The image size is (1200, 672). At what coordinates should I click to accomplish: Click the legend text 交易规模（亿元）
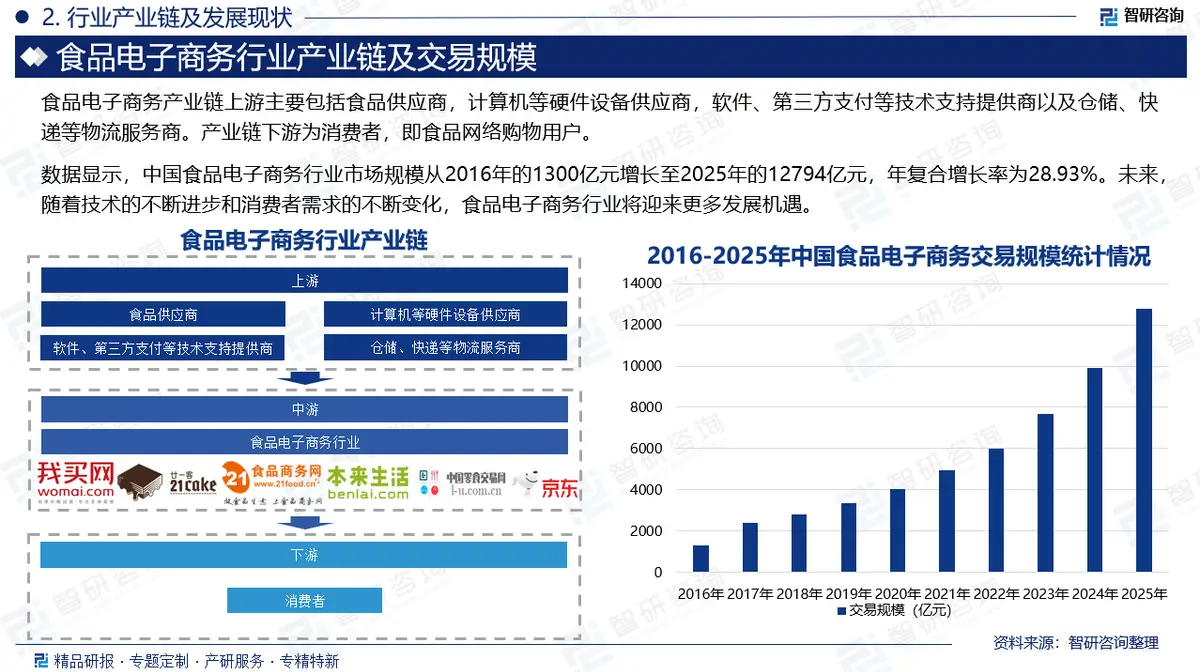[x=900, y=610]
